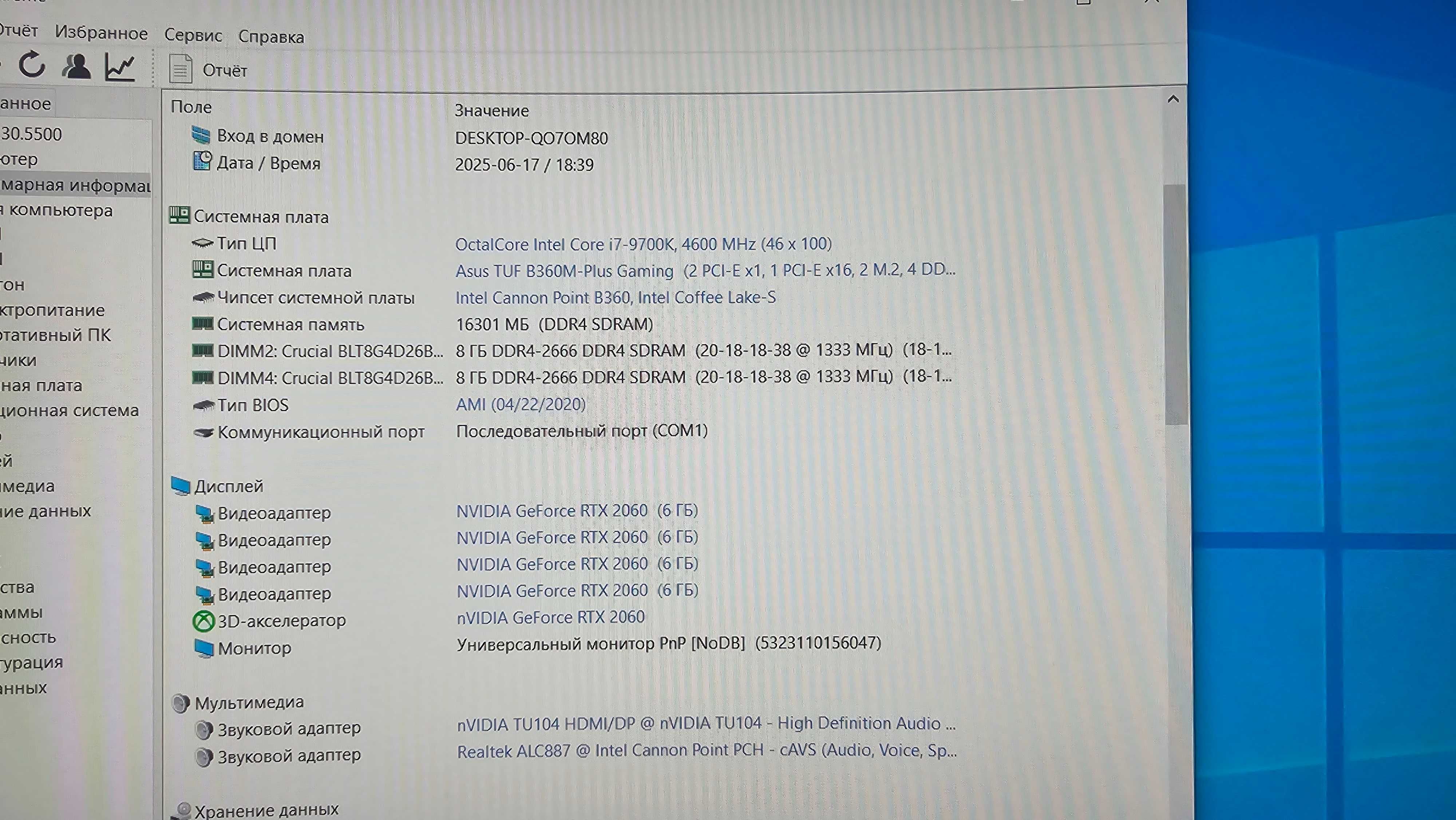Select the ная плата tree item
This screenshot has width=1456, height=820.
pos(41,385)
